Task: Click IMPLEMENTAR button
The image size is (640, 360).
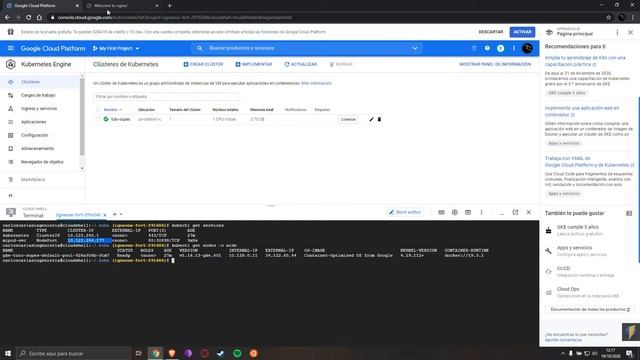Action: (x=254, y=64)
